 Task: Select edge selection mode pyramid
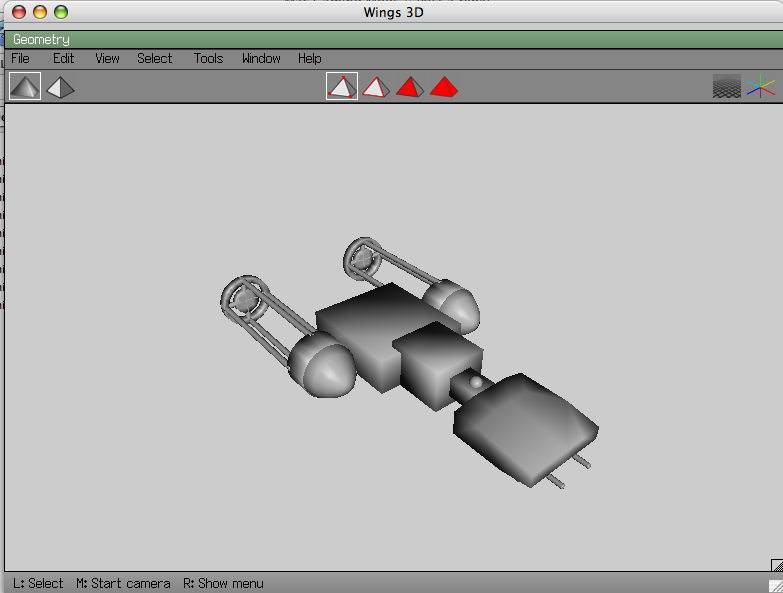point(376,87)
